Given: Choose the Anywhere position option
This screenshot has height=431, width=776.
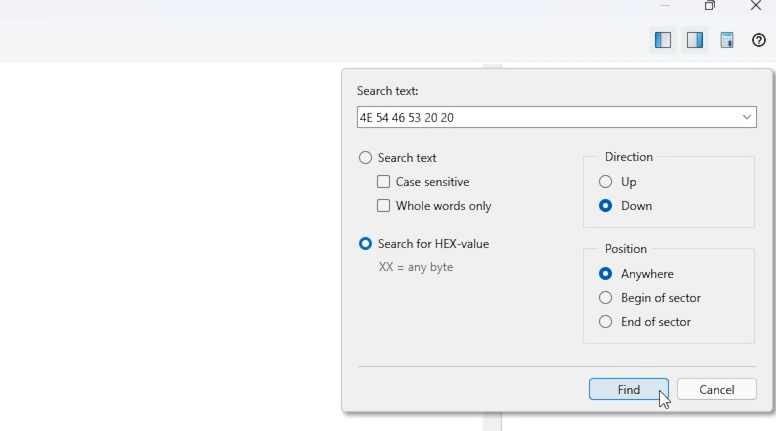Looking at the screenshot, I should tap(605, 274).
